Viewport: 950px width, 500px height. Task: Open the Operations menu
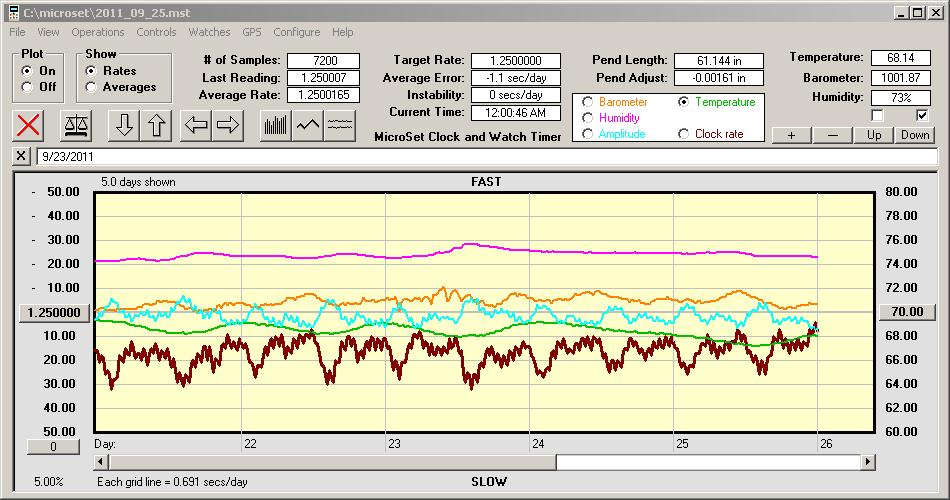click(98, 32)
